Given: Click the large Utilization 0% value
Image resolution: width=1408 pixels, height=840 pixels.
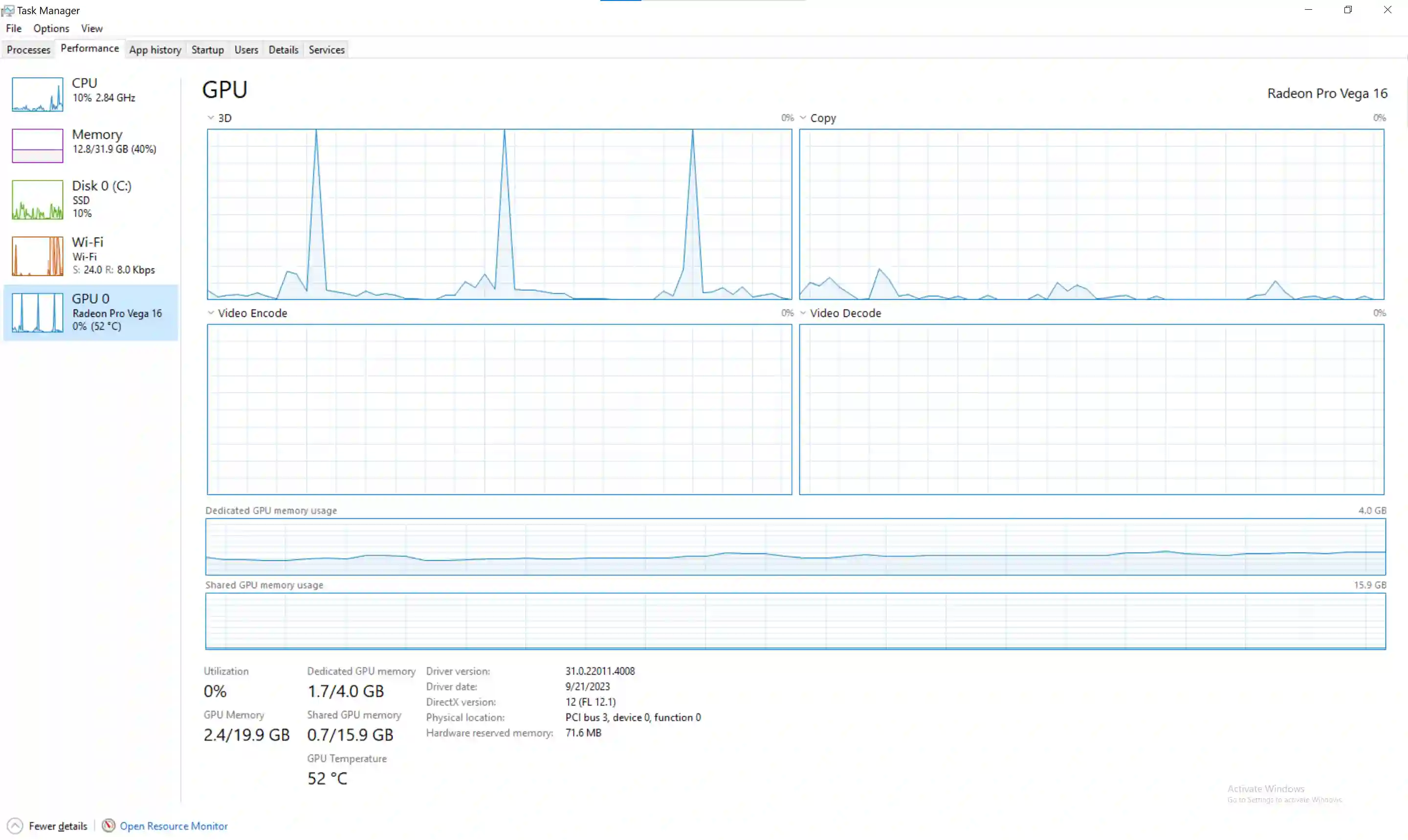Looking at the screenshot, I should pyautogui.click(x=215, y=691).
